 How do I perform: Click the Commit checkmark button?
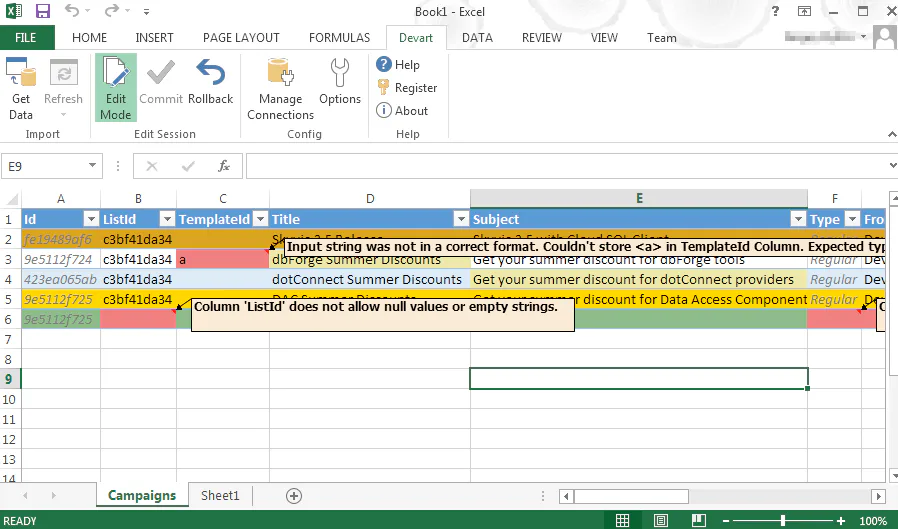coord(161,83)
